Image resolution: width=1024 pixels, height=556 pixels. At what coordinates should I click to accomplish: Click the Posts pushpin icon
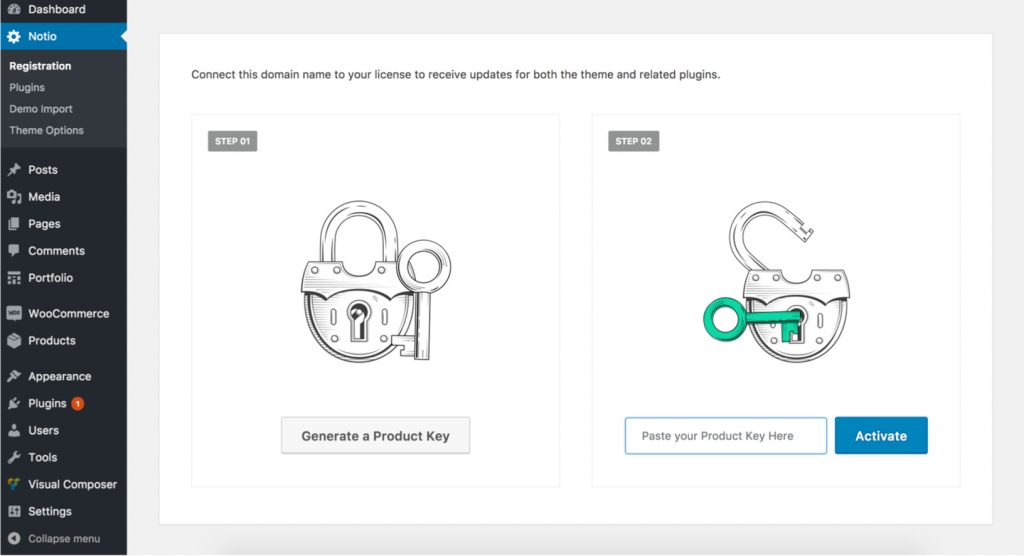(x=14, y=170)
